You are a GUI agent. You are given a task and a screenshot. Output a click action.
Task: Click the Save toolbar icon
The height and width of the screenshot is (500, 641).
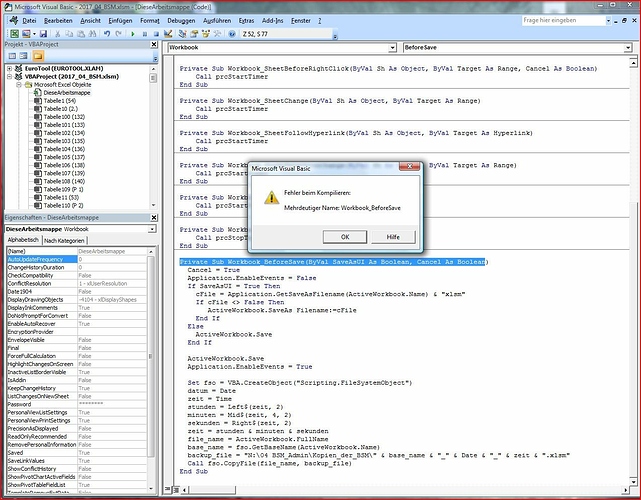tap(43, 34)
